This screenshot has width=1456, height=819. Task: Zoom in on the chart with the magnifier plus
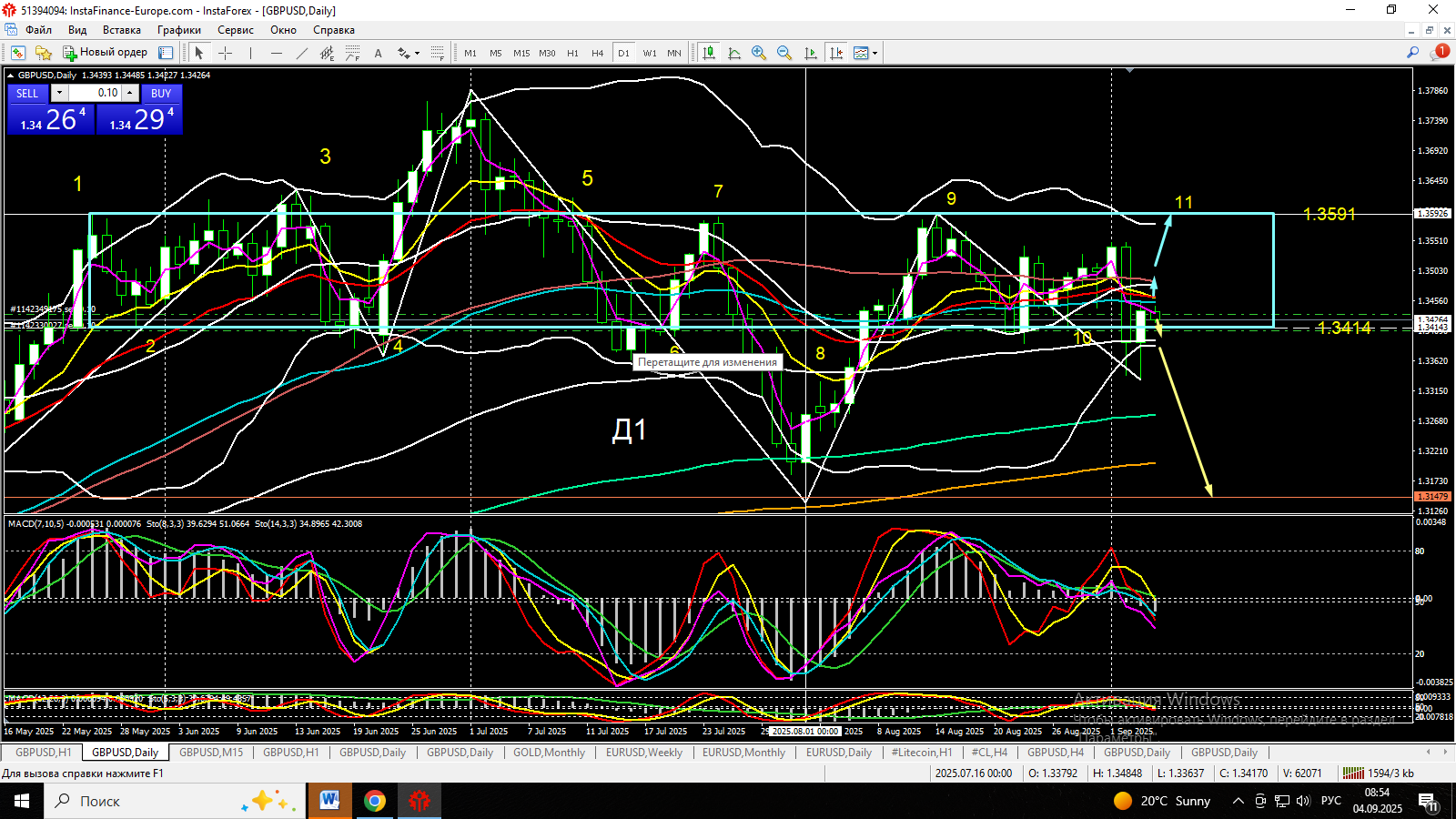point(759,53)
